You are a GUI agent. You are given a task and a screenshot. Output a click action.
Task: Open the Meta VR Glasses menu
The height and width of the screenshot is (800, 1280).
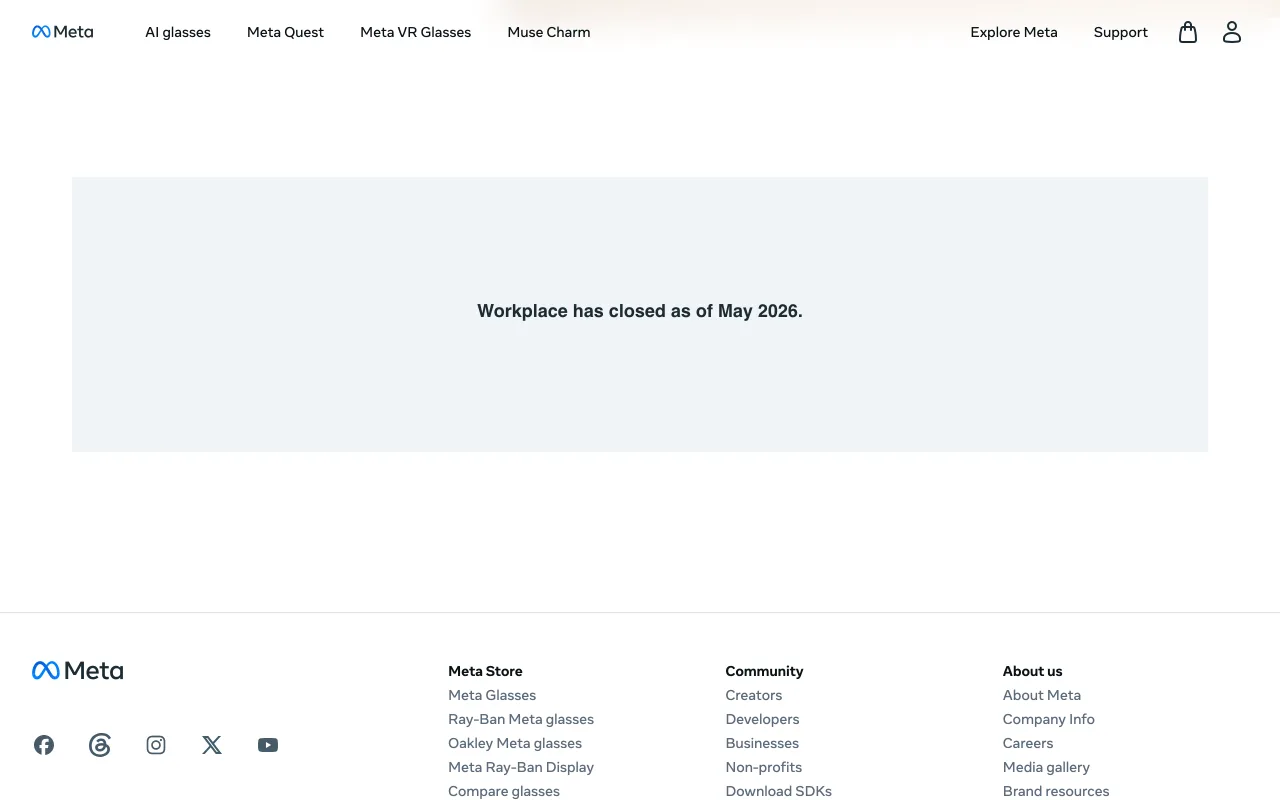point(415,32)
